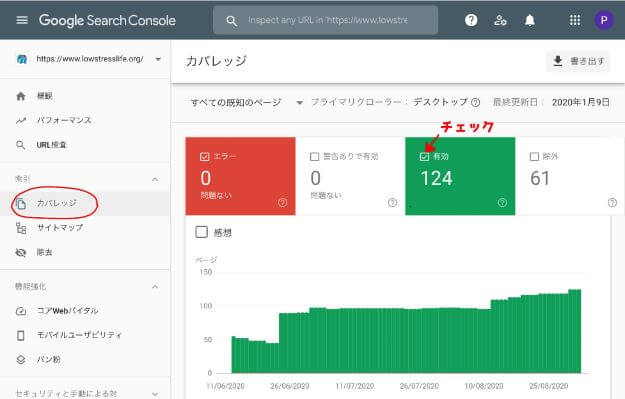Select the green valid card showing 124
The width and height of the screenshot is (625, 399).
(x=460, y=176)
